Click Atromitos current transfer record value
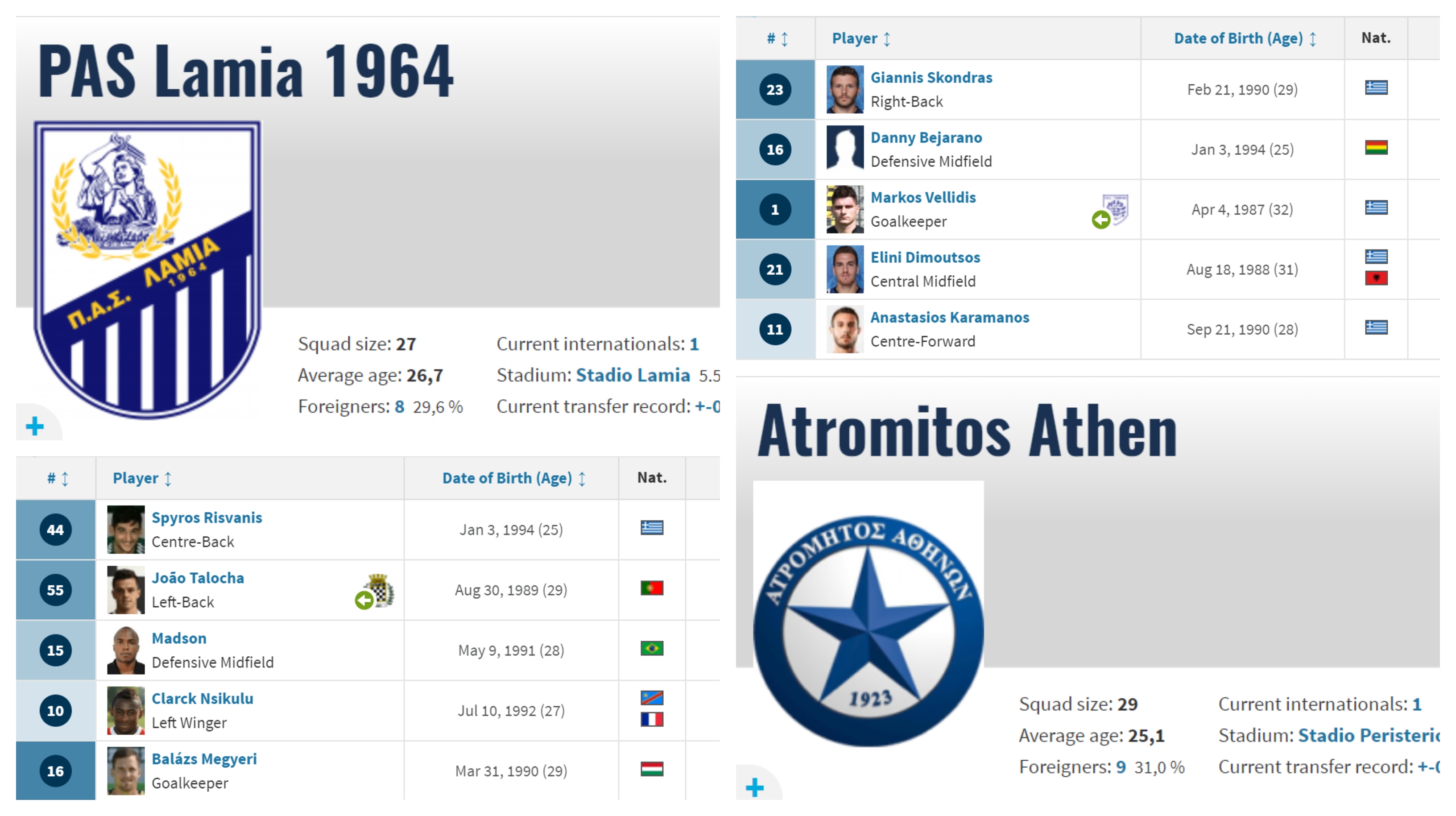The width and height of the screenshot is (1456, 816). point(1428,767)
